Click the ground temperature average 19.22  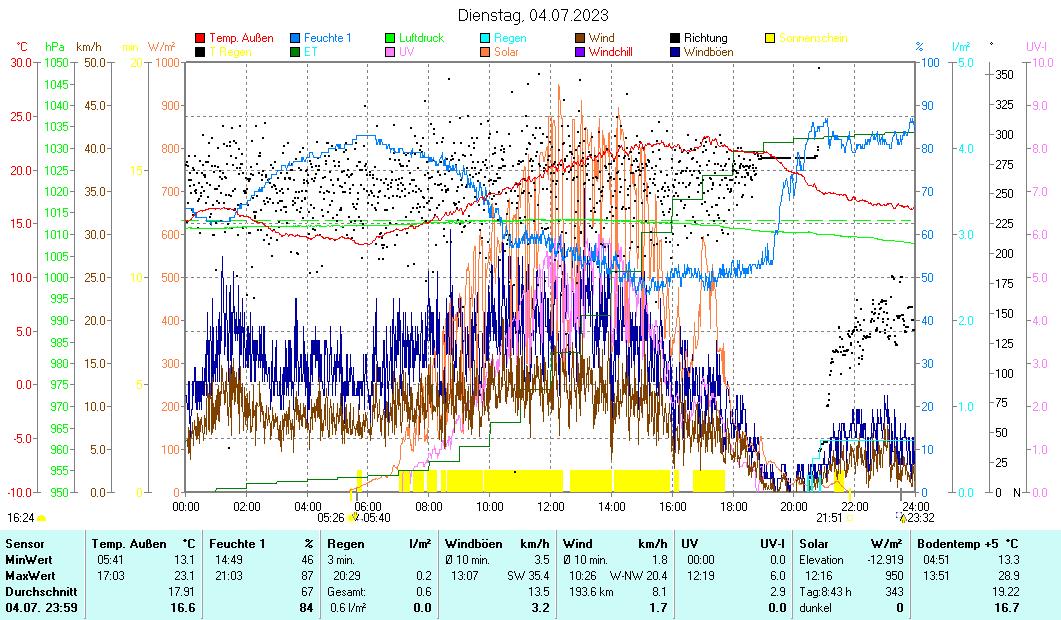pos(1006,592)
